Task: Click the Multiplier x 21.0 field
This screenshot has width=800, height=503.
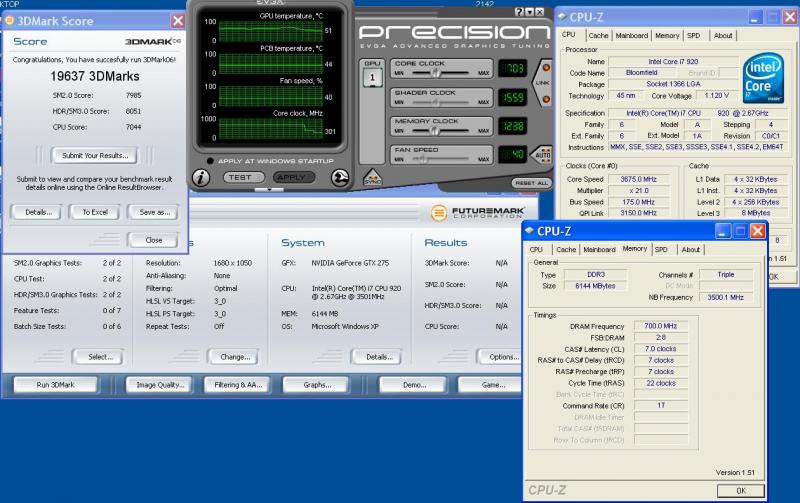Action: (x=638, y=190)
